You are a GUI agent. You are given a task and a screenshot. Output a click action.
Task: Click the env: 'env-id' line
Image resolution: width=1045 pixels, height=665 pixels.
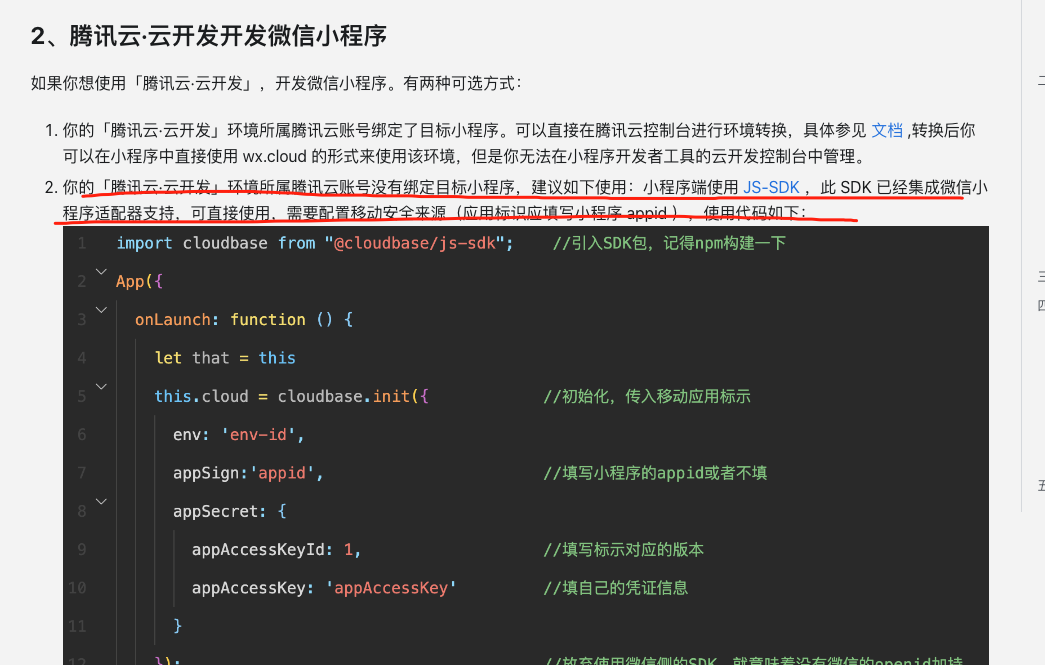[x=239, y=434]
